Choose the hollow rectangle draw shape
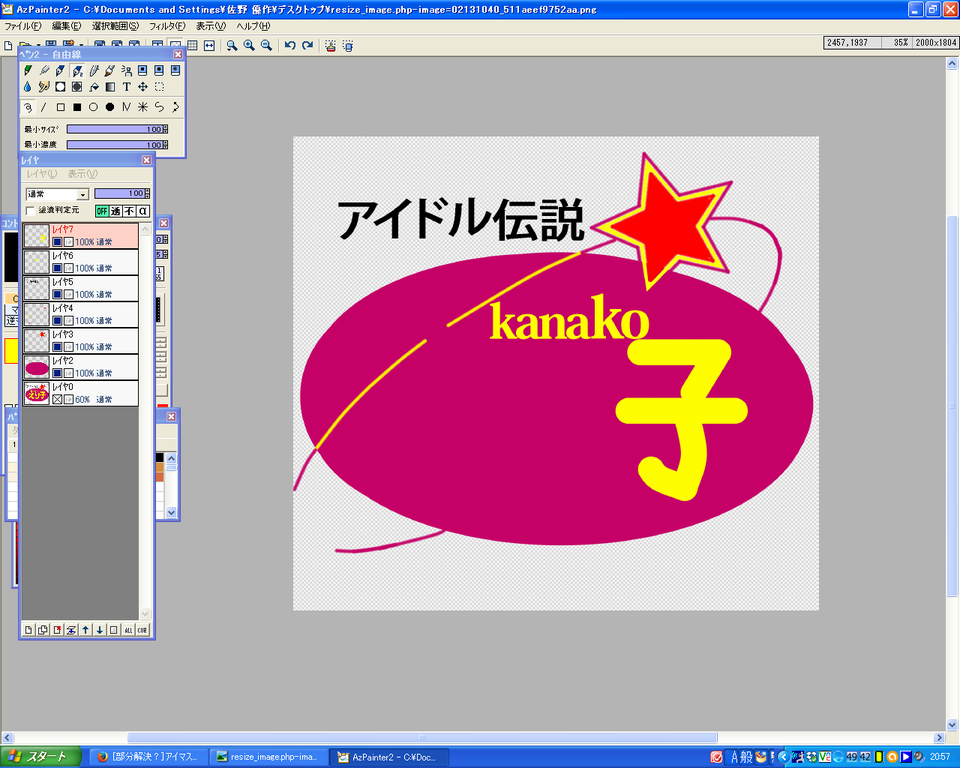 click(x=61, y=107)
